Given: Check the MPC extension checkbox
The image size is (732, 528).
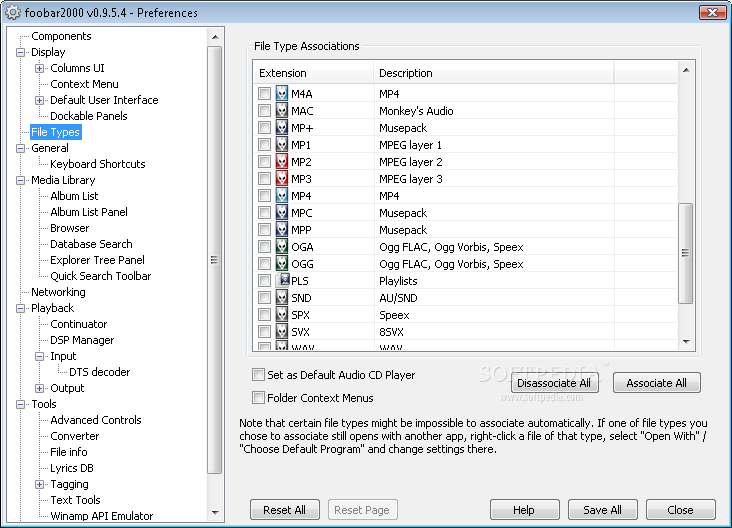Looking at the screenshot, I should [264, 213].
